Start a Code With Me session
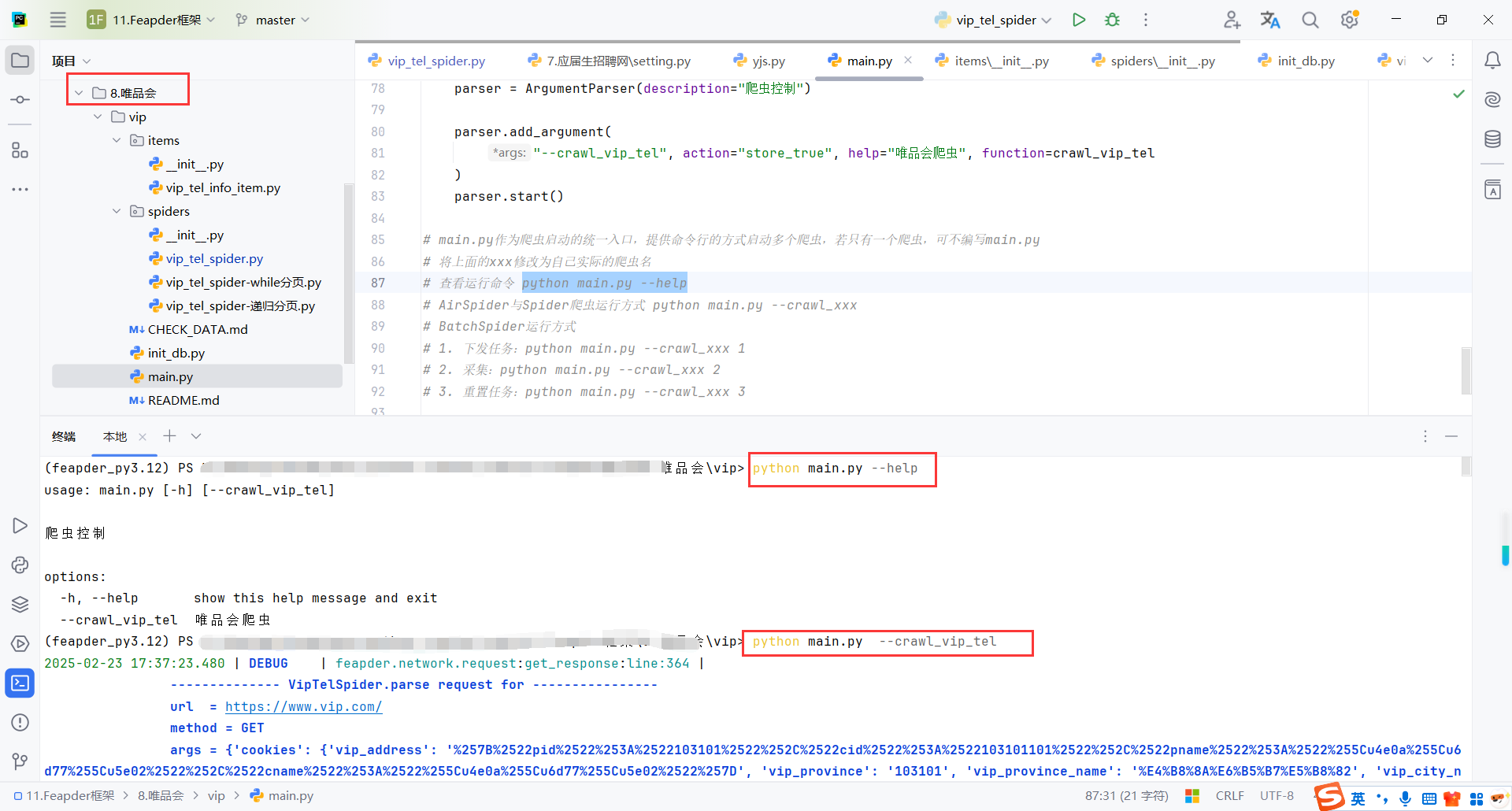Screen dimensions: 1512x811 [x=1232, y=20]
